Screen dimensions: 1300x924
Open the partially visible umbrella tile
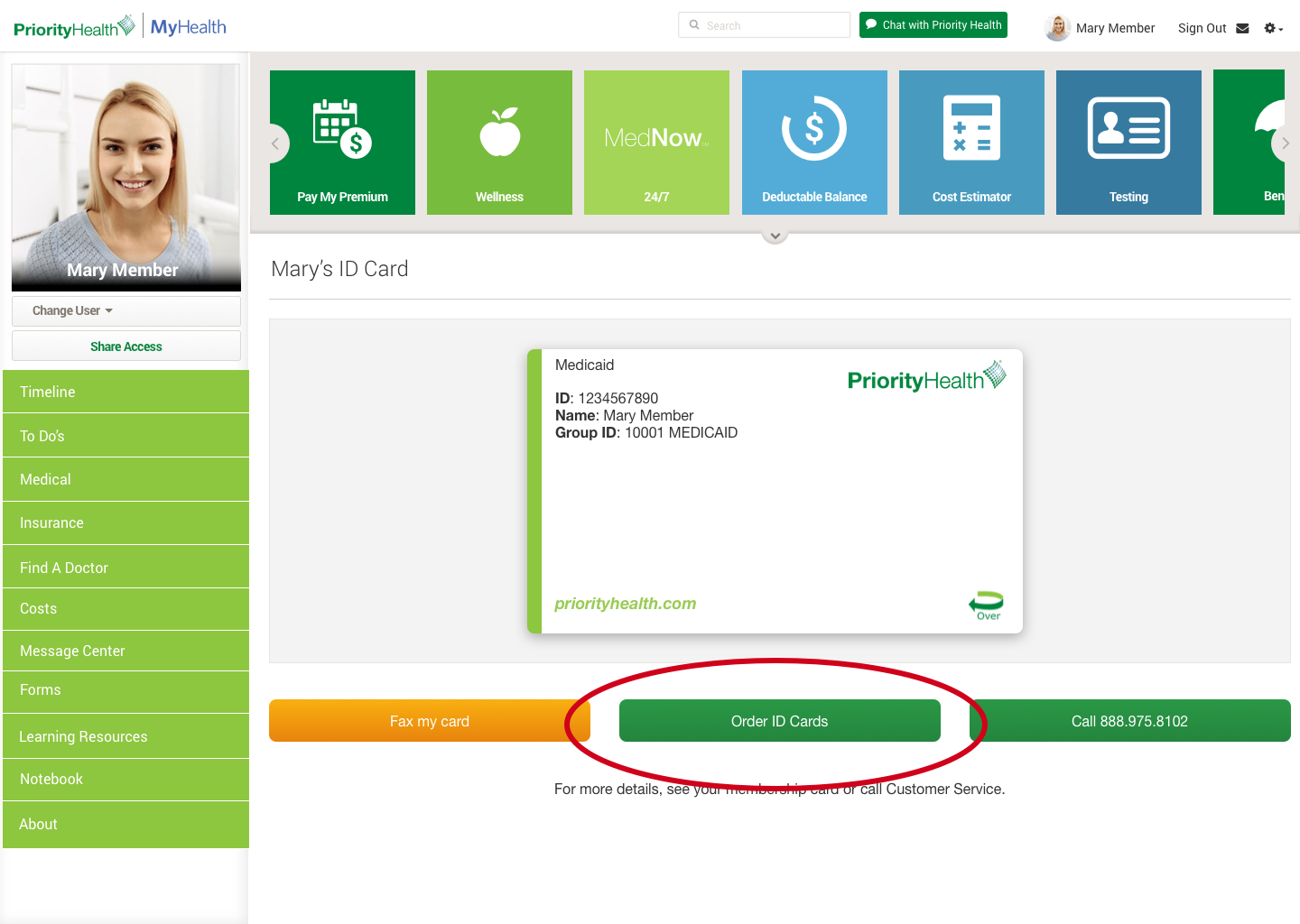tap(1249, 143)
